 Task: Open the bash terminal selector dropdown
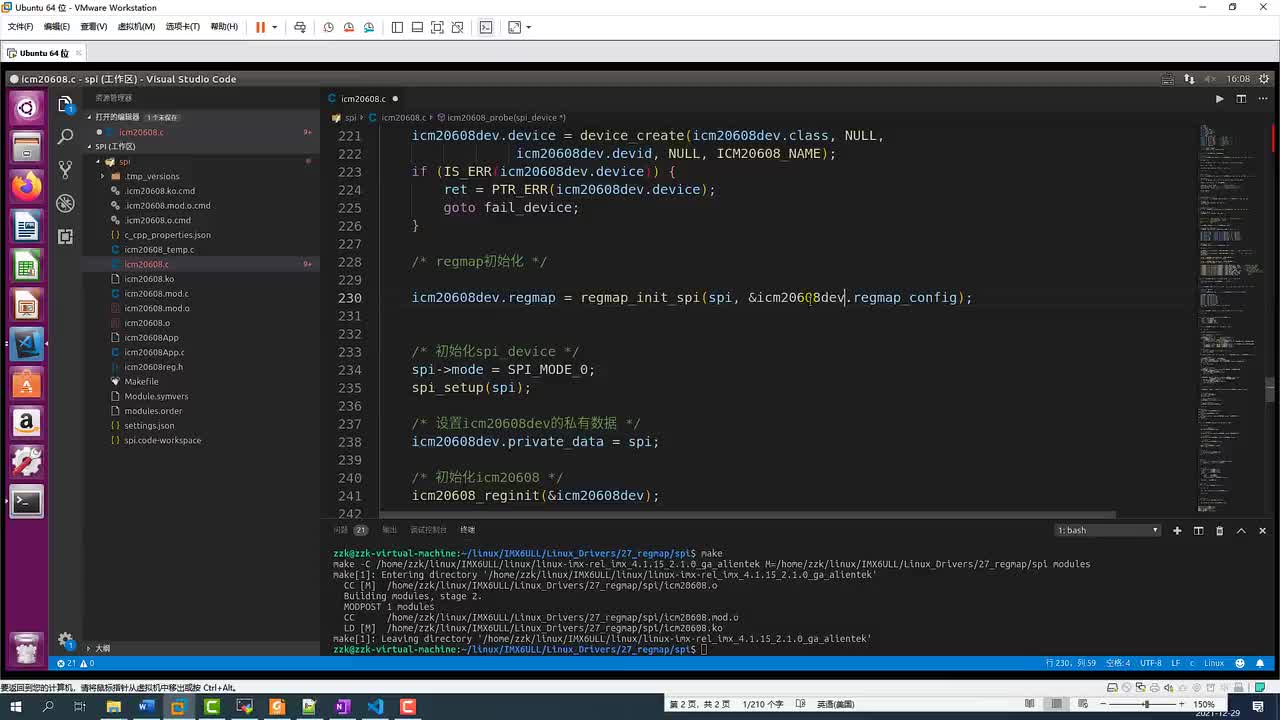pyautogui.click(x=1108, y=530)
